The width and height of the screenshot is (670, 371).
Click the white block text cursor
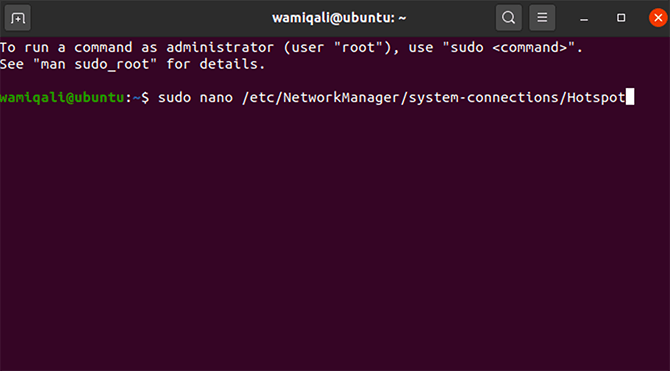[630, 97]
